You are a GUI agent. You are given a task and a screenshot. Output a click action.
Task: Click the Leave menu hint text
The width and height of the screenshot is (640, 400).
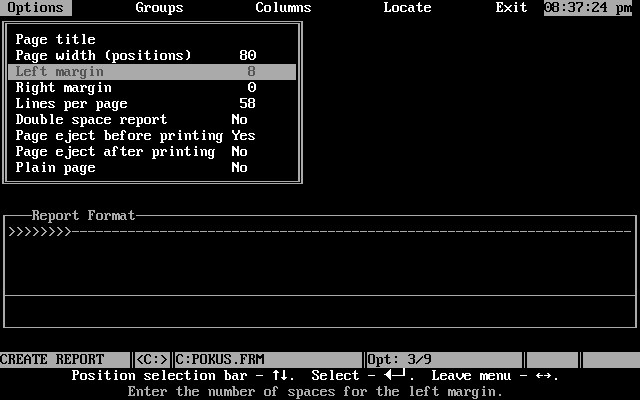[x=495, y=376]
